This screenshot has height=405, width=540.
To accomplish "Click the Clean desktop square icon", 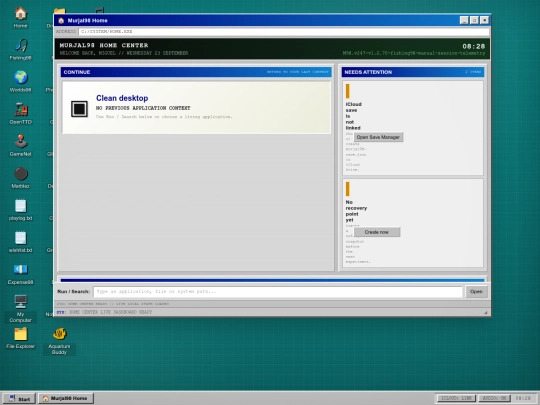I will pos(79,109).
